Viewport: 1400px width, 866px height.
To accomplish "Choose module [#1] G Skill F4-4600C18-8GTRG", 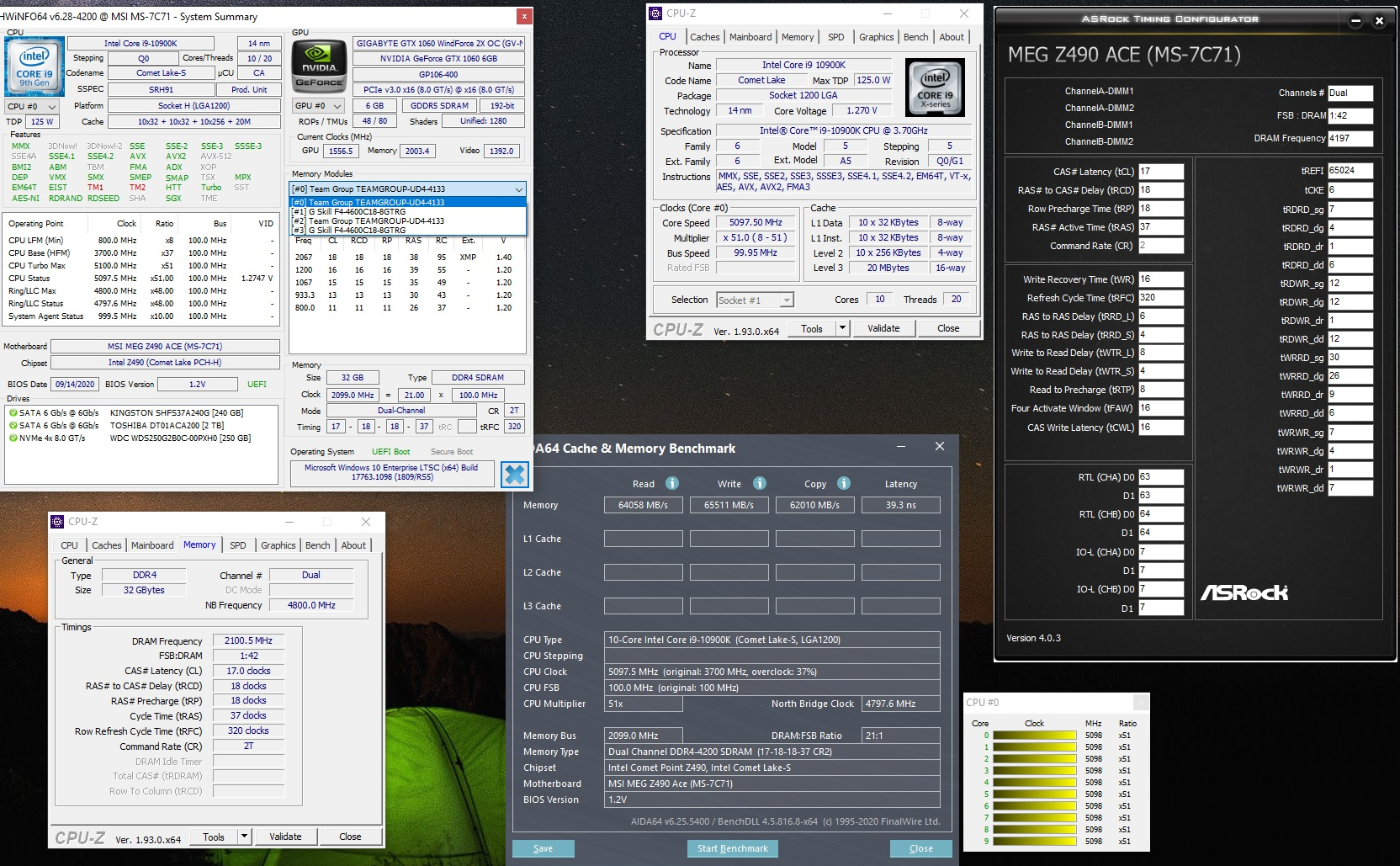I will [408, 212].
